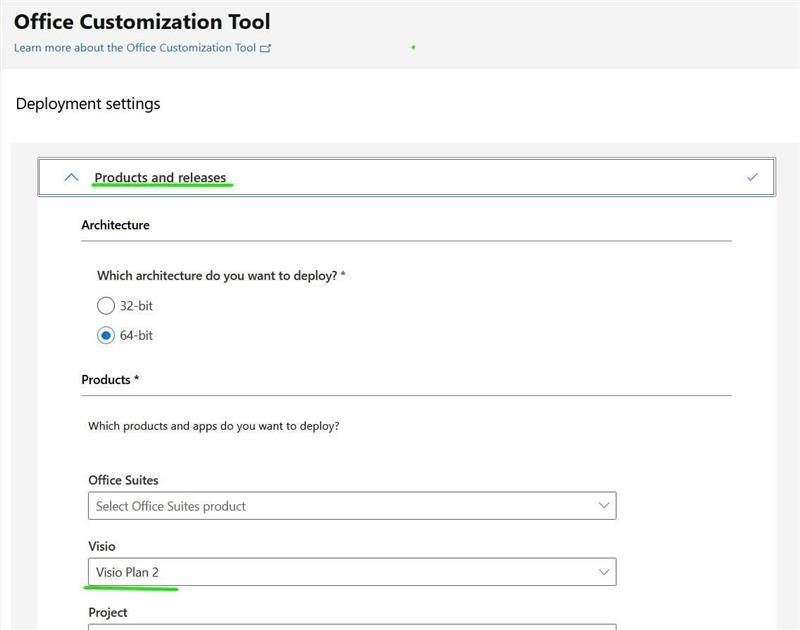Open the Visio Plan 2 dropdown

352,572
